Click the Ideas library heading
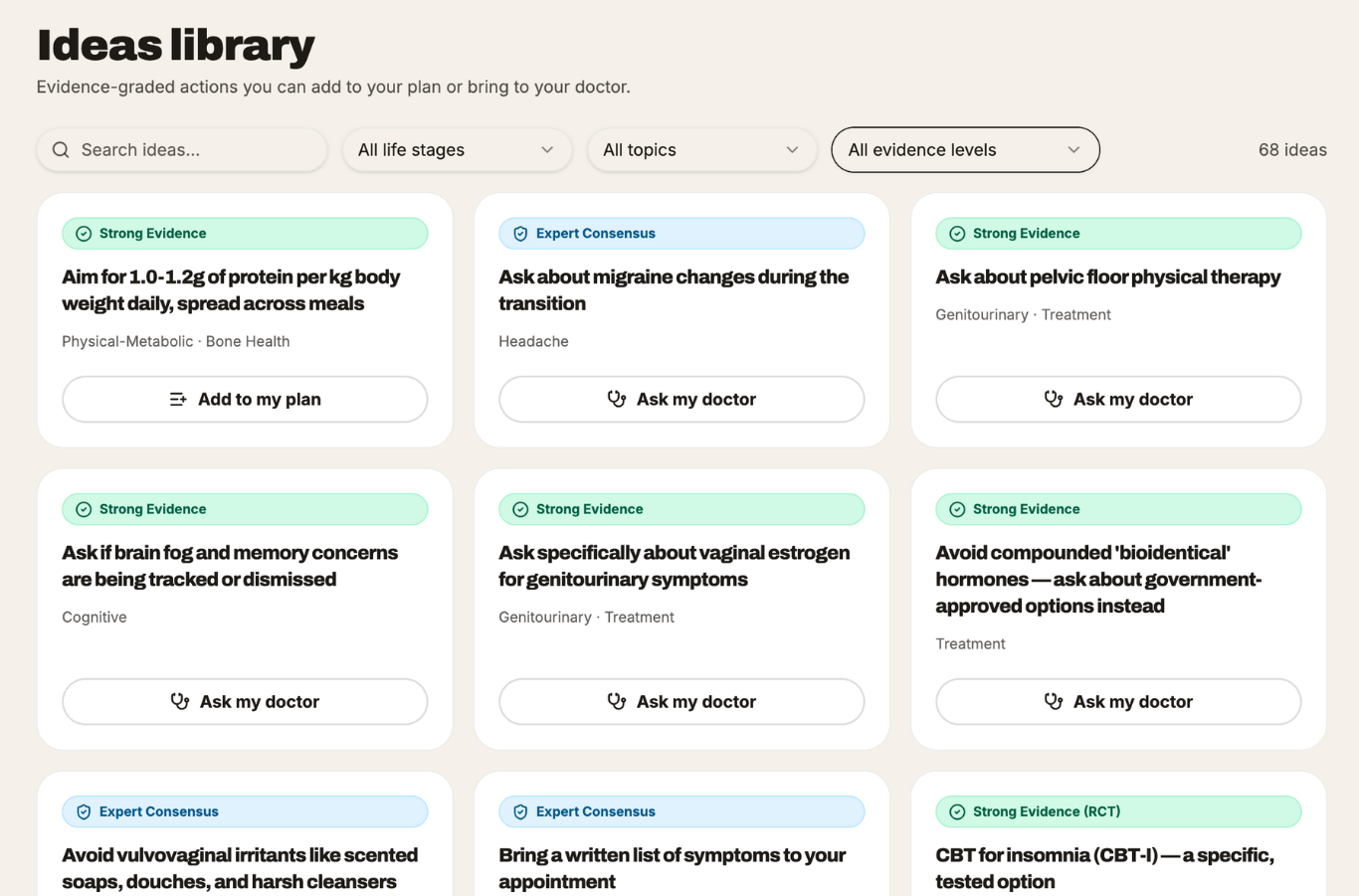Viewport: 1359px width, 896px height. [x=176, y=45]
